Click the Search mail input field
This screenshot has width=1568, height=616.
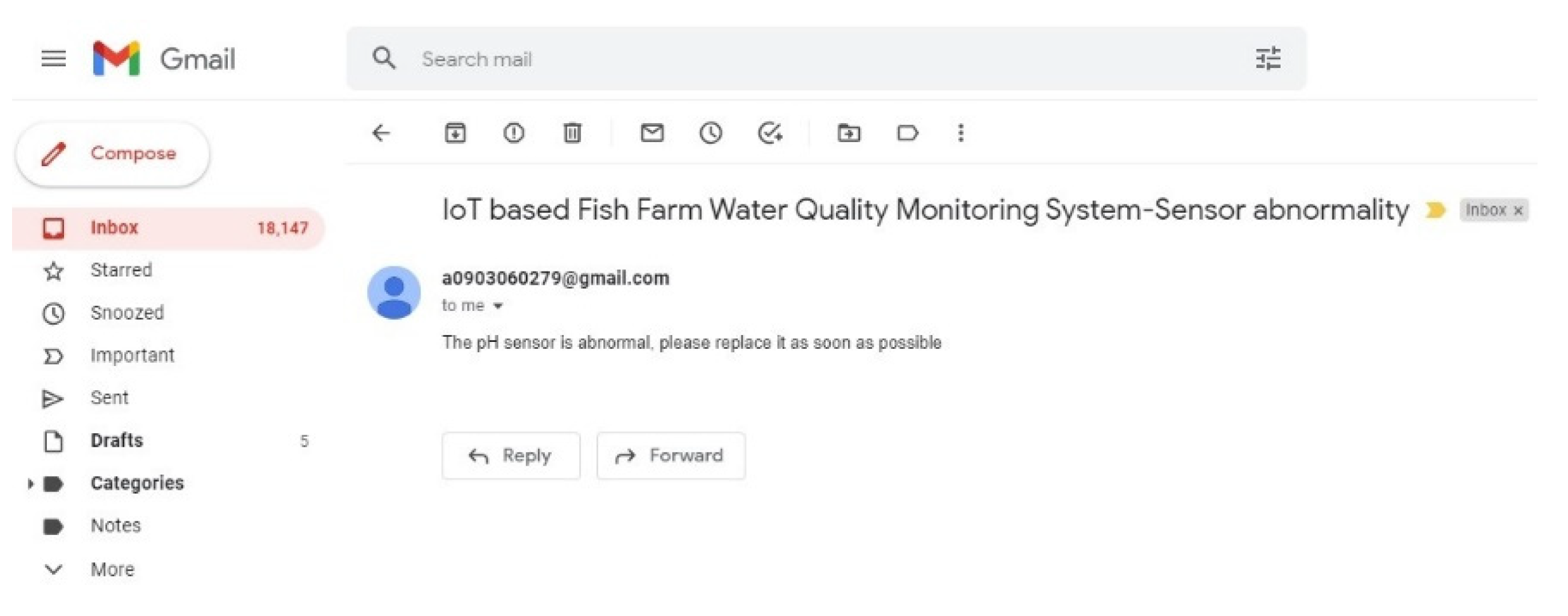click(761, 59)
